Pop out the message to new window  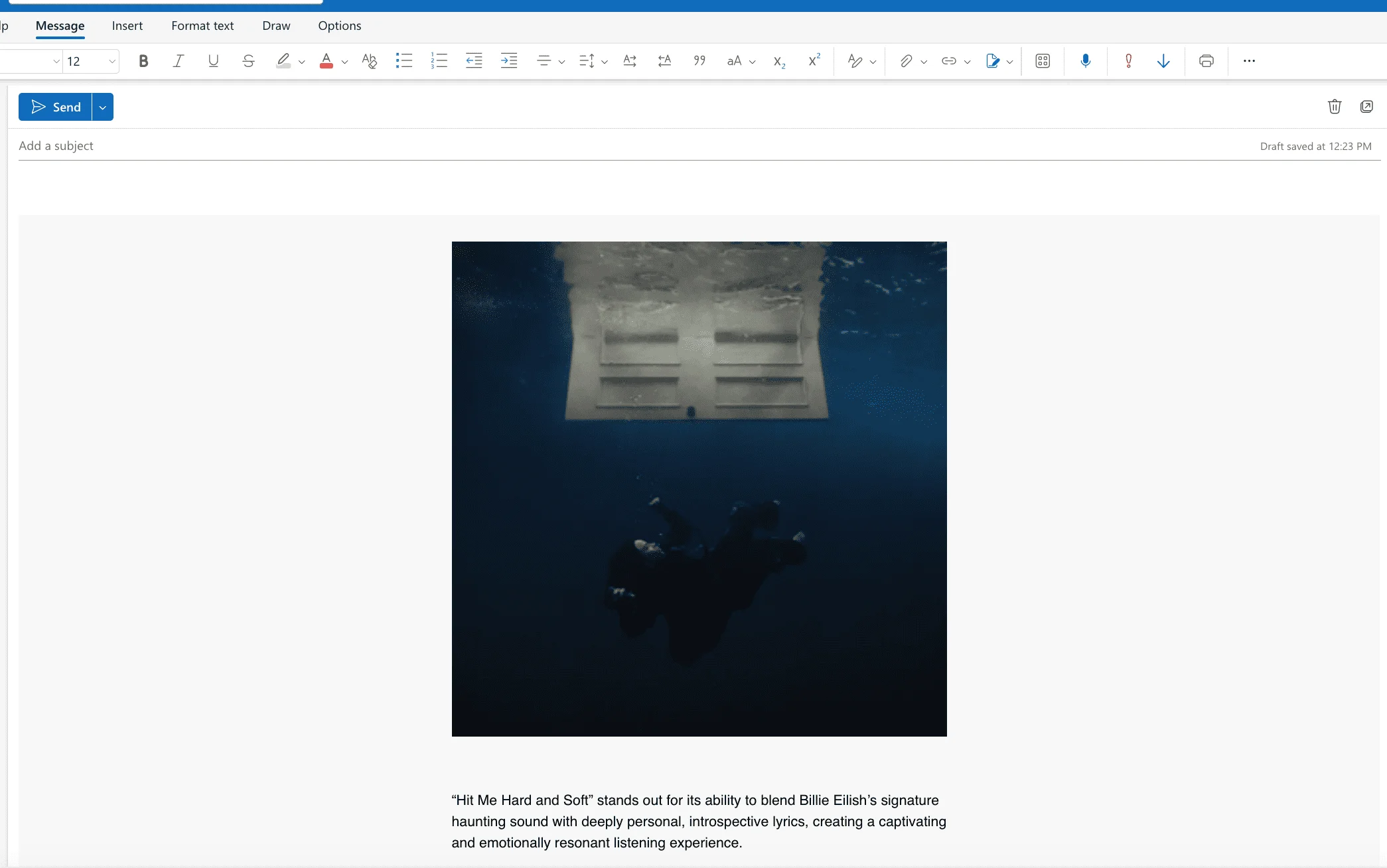[x=1366, y=106]
